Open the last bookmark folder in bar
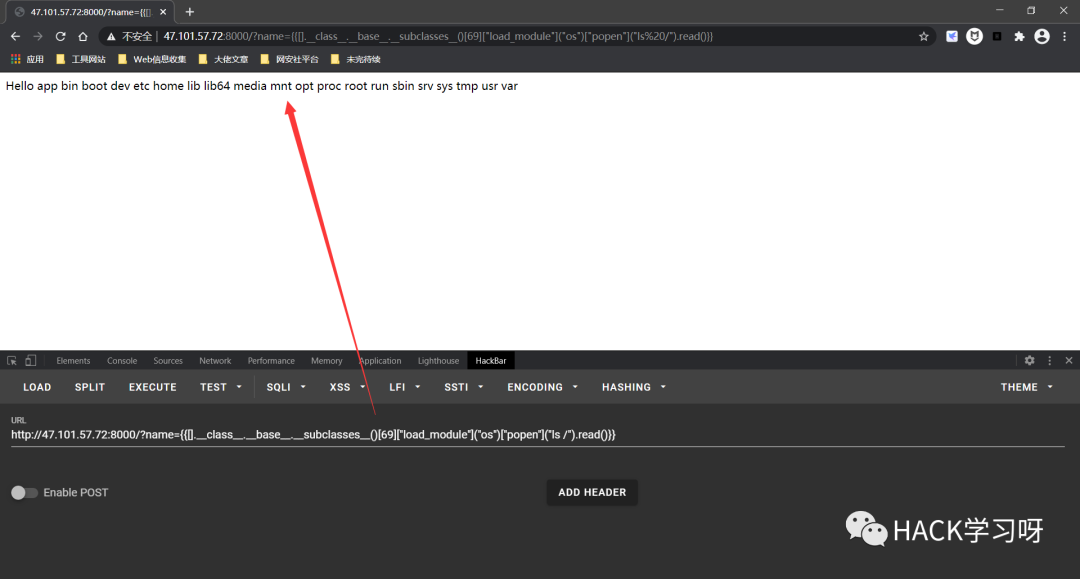Viewport: 1080px width, 579px height. (355, 59)
